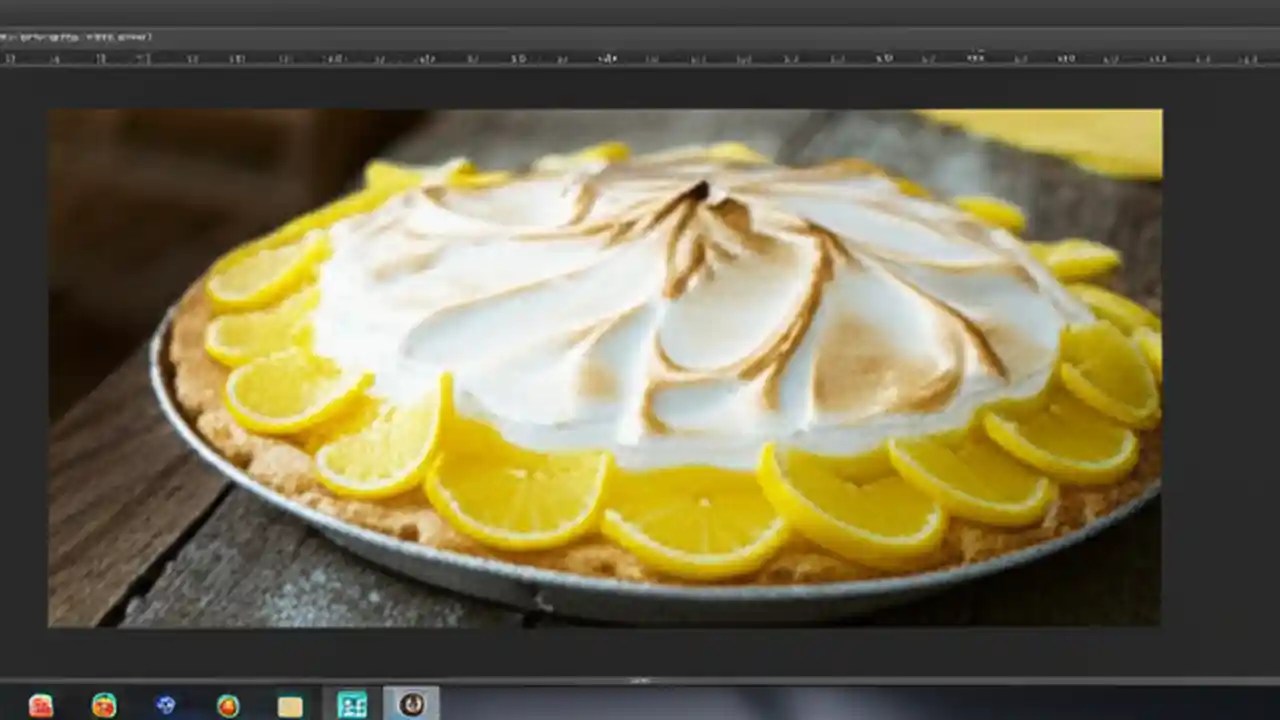Launch the blue gem-shaped taskbar app
The width and height of the screenshot is (1280, 720).
tap(166, 706)
